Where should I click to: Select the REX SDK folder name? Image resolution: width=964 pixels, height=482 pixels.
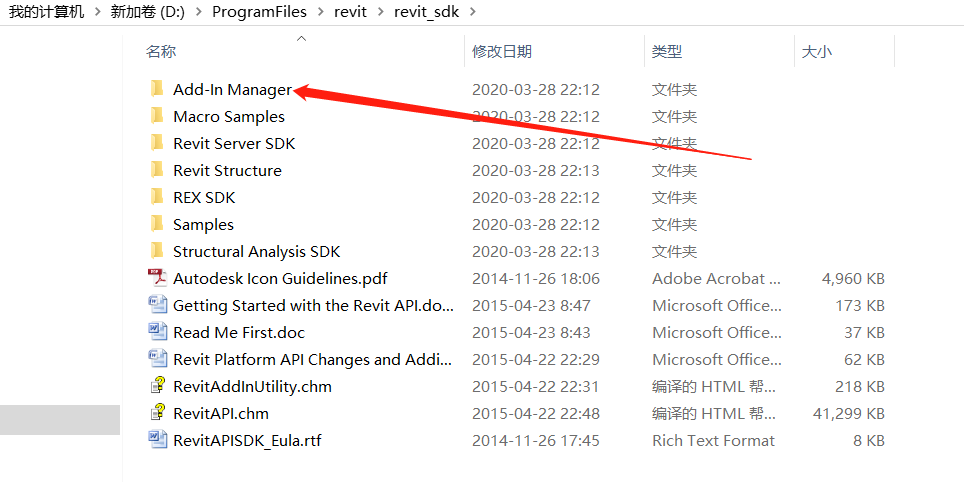pos(204,198)
